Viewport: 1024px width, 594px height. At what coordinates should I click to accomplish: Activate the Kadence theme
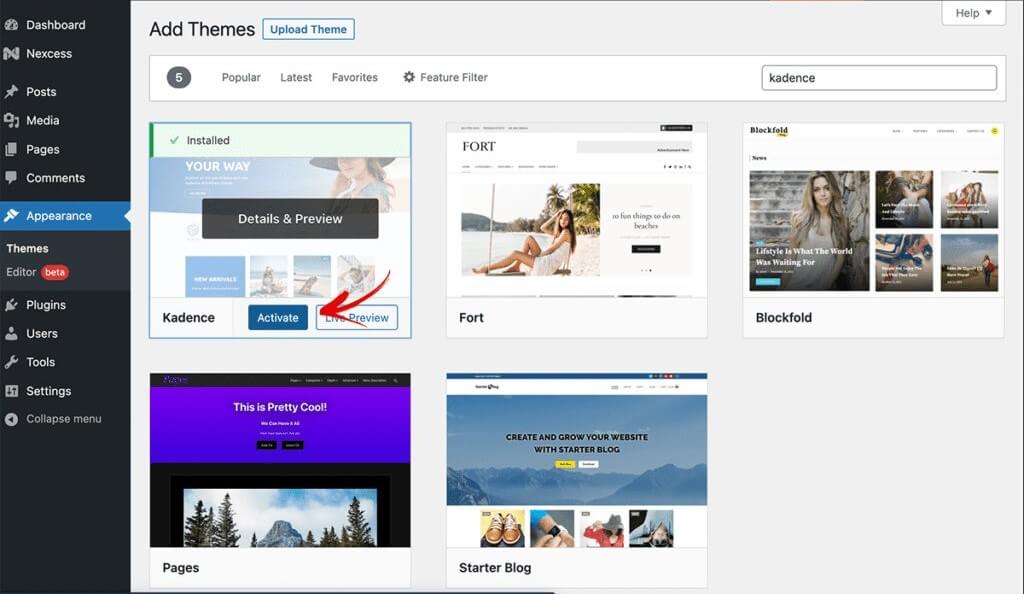pyautogui.click(x=278, y=318)
